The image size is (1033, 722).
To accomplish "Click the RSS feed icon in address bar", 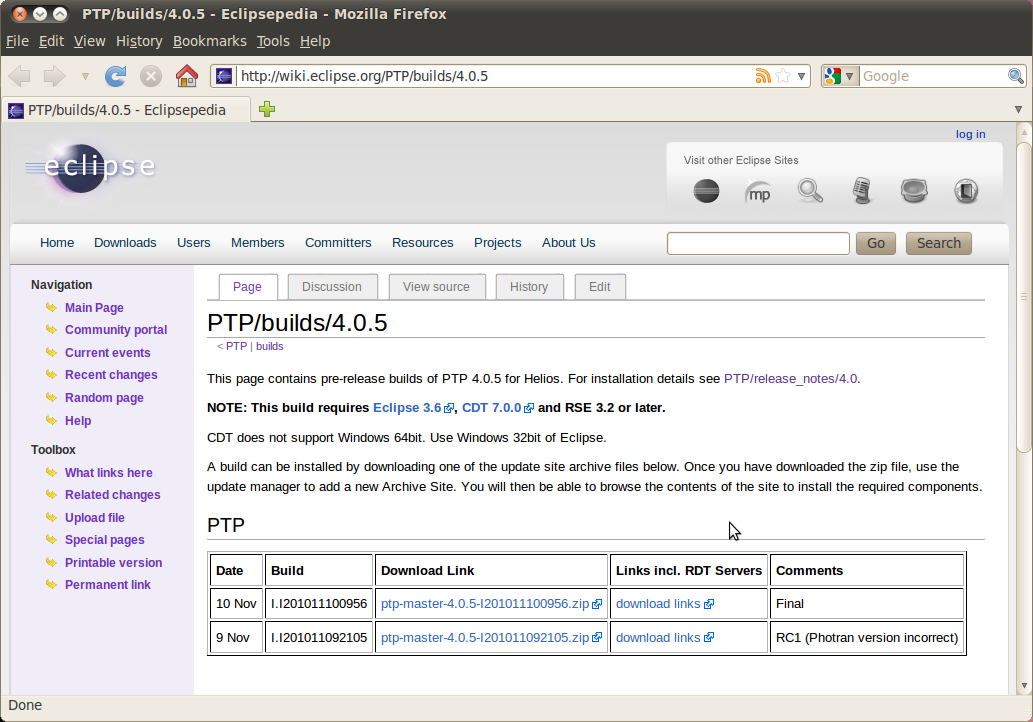I will click(763, 76).
